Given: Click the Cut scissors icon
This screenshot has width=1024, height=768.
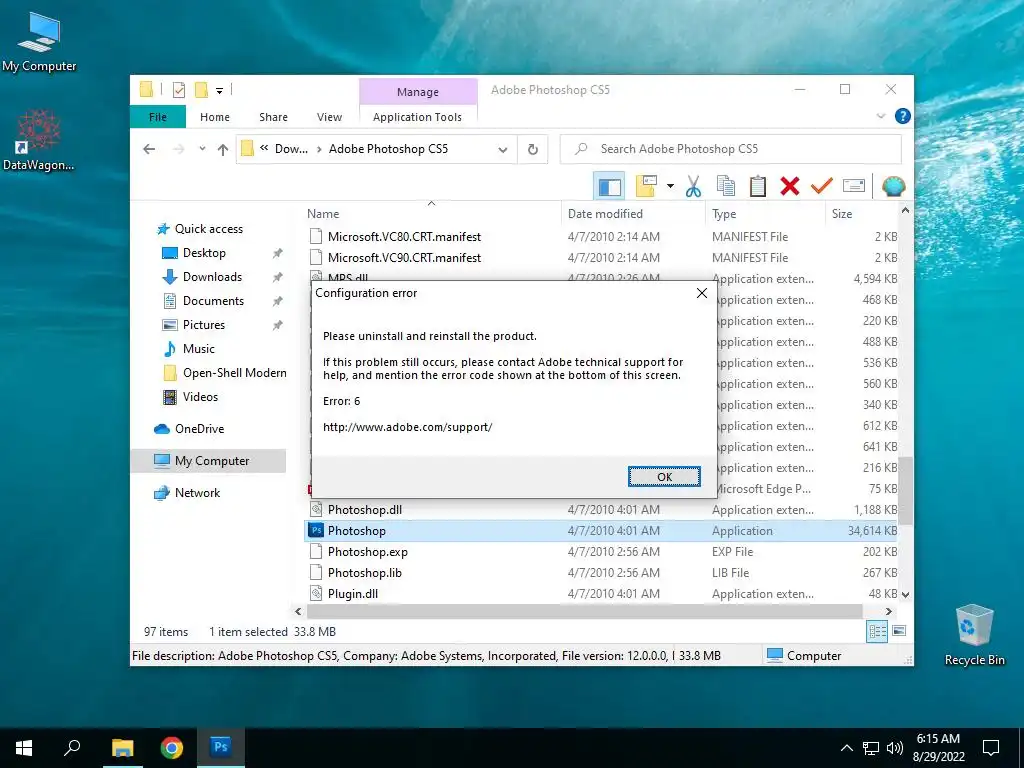Looking at the screenshot, I should pos(693,187).
